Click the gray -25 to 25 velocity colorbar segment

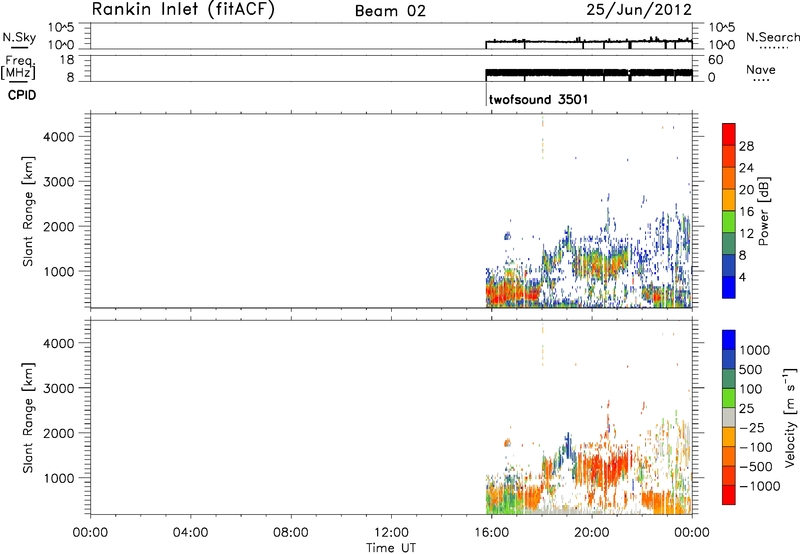729,417
